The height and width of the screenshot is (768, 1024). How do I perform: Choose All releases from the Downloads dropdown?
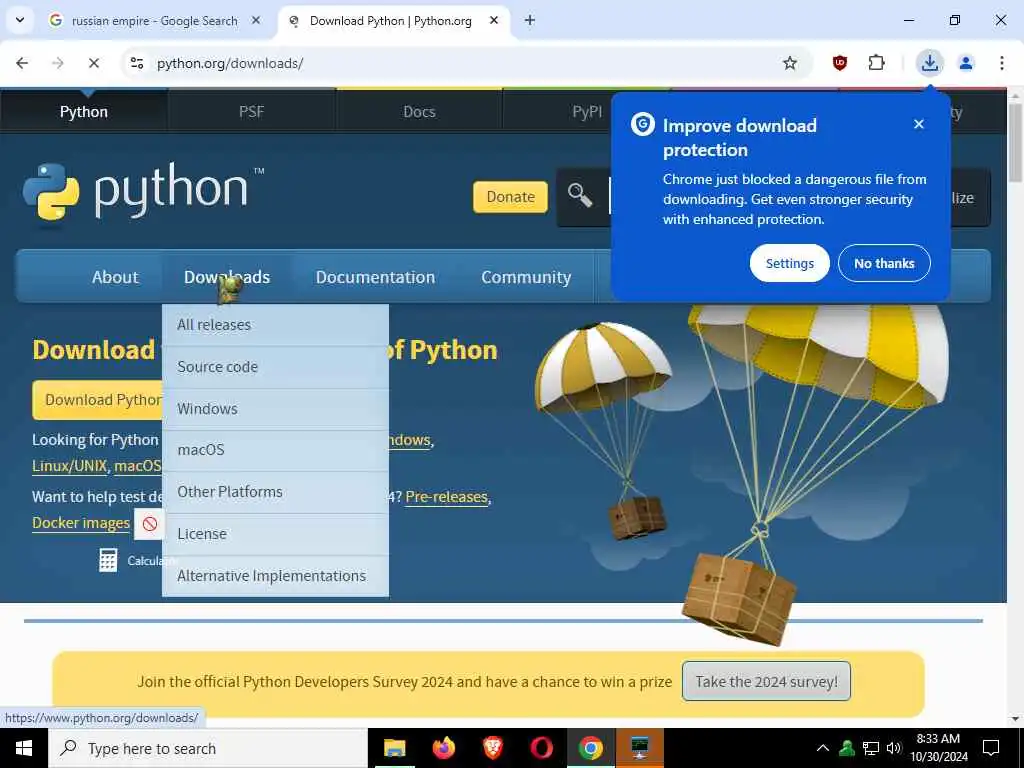click(275, 325)
